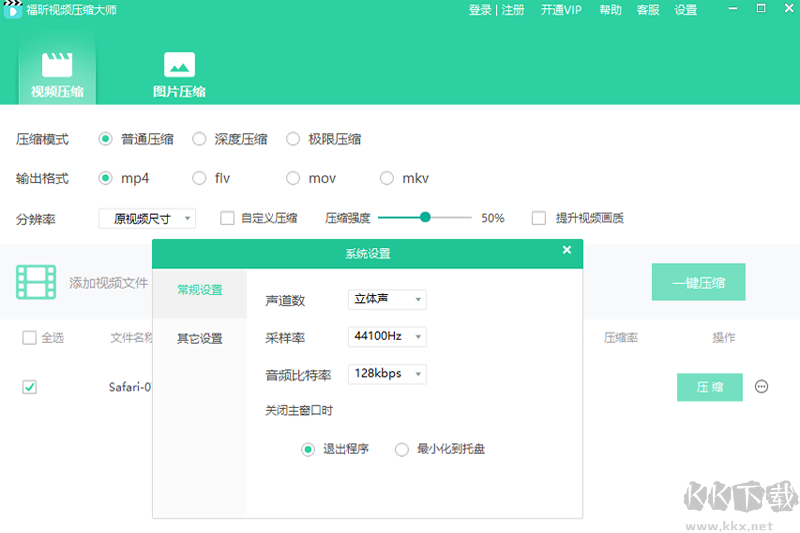
Task: Click the app logo in title bar
Action: tap(14, 10)
